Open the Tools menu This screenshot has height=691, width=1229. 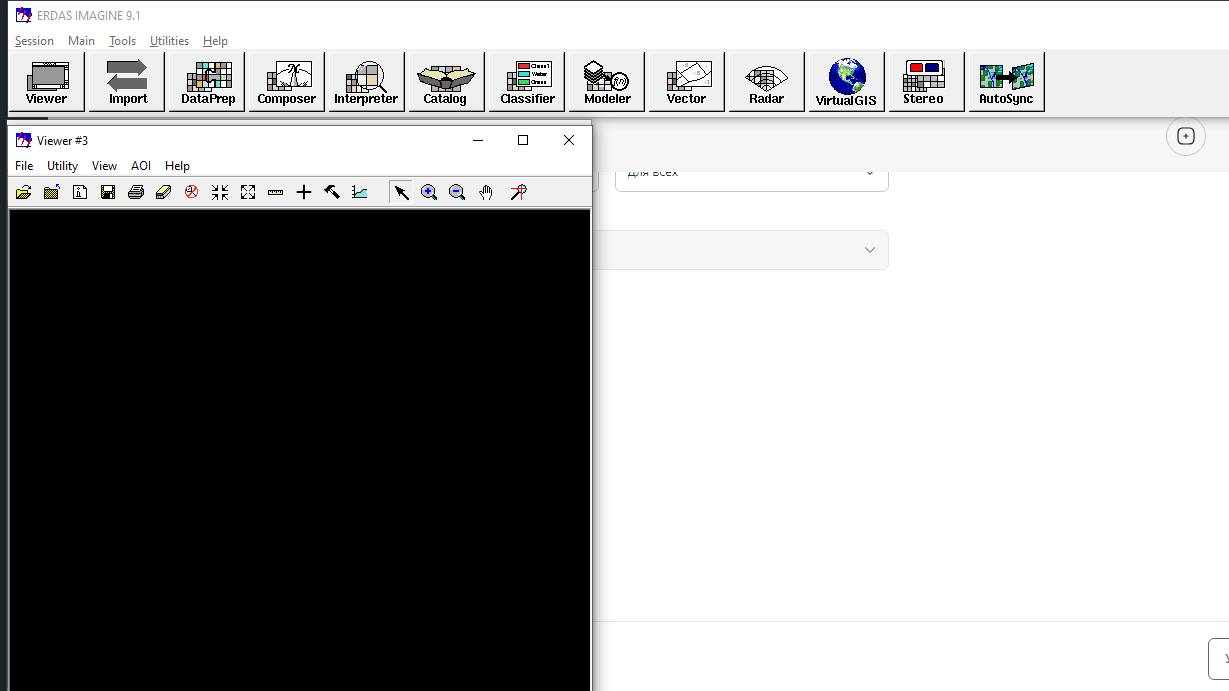point(122,41)
